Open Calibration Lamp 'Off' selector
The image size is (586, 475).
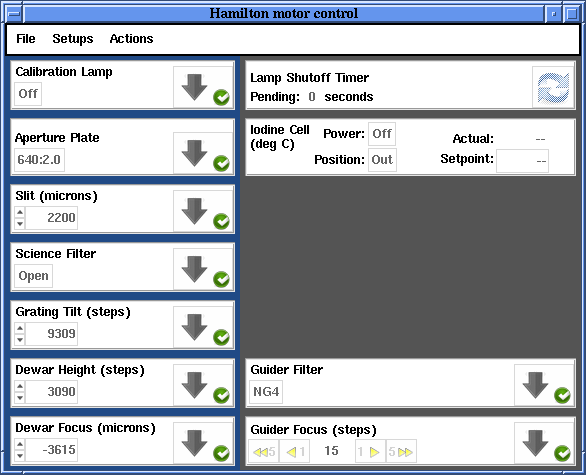[28, 93]
